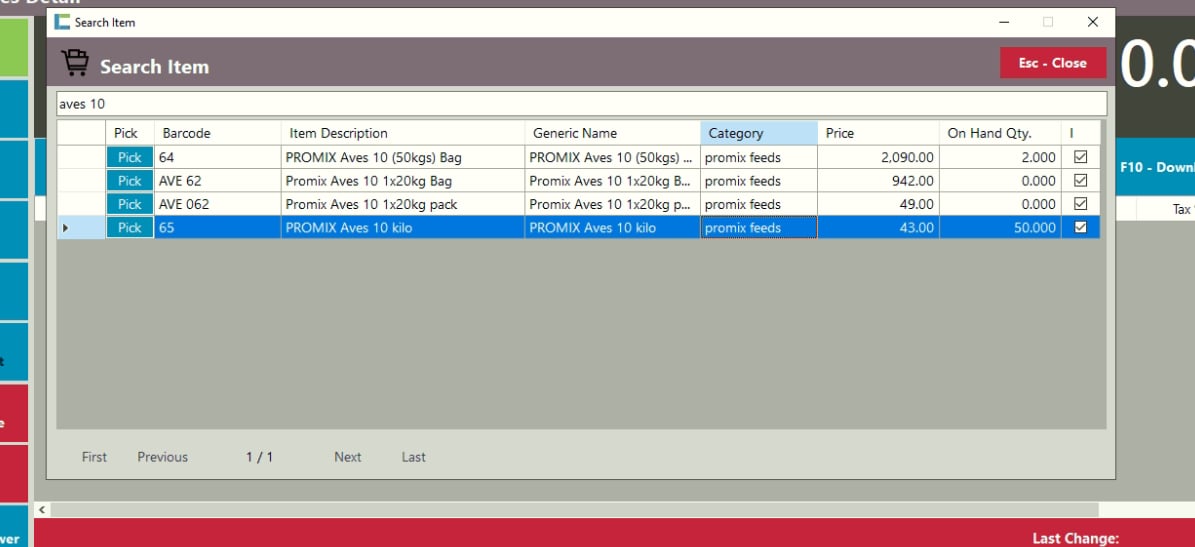Pick the Promix Aves 10 1x20kg pack item
Viewport: 1195px width, 547px height.
130,204
